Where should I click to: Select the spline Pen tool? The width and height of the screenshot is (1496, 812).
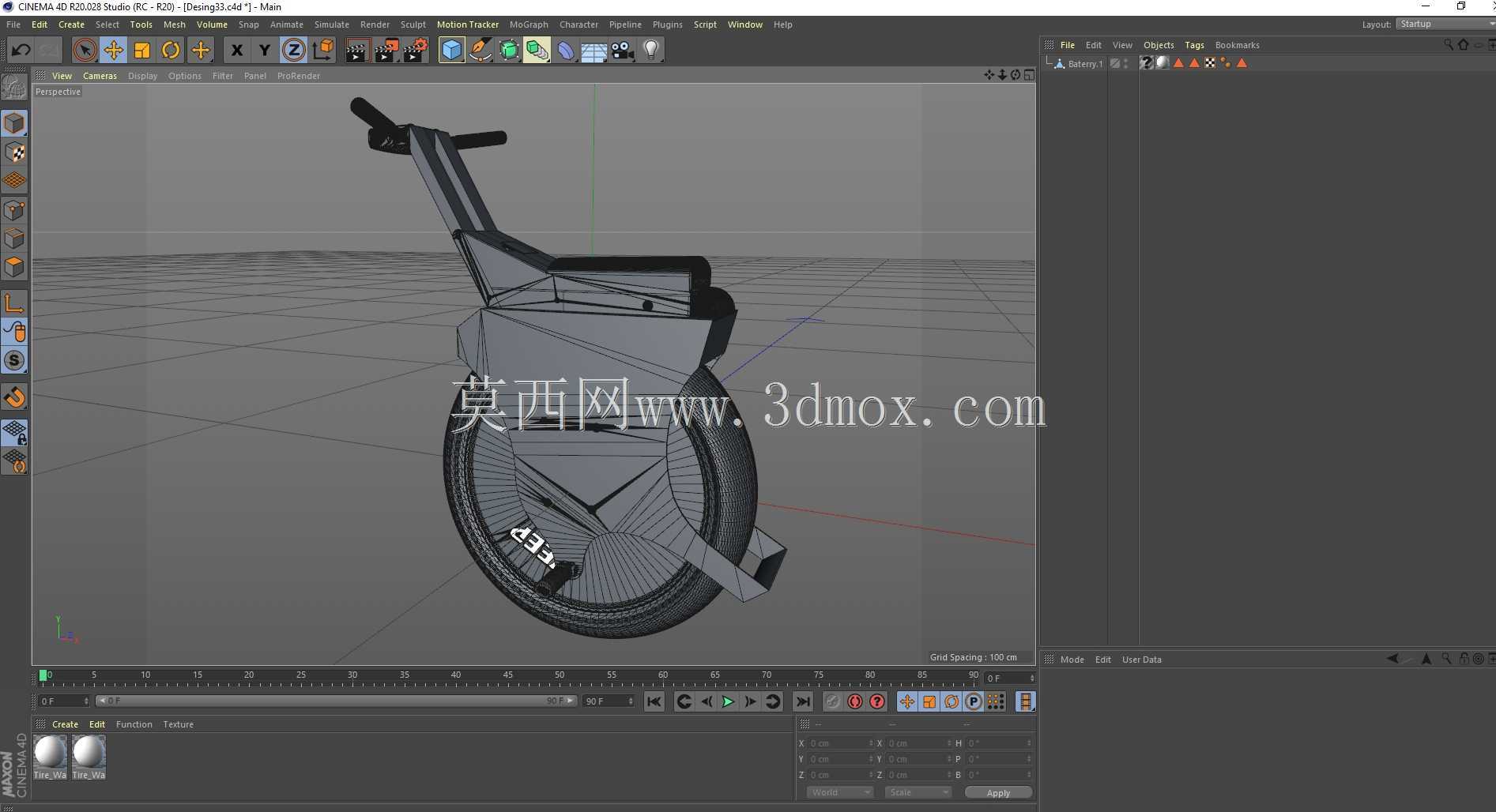tap(480, 51)
